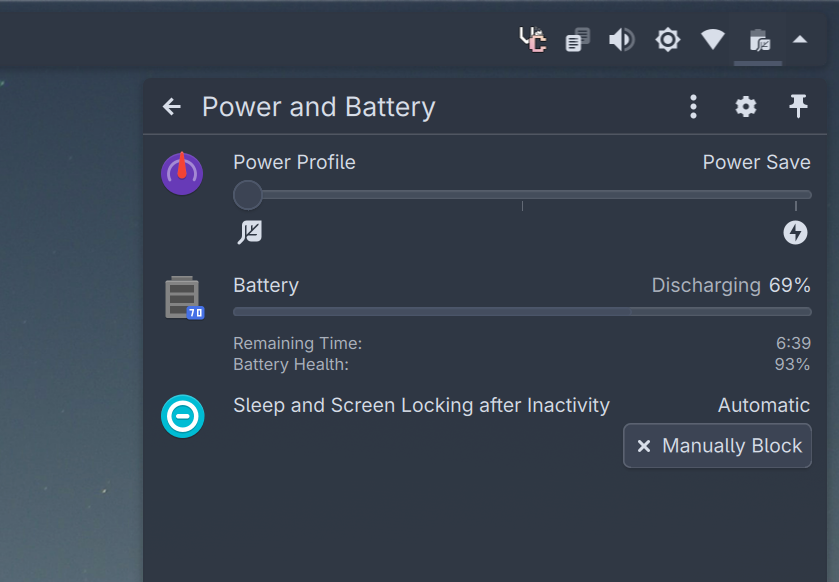Click the battery icon in the panel
Image resolution: width=839 pixels, height=582 pixels.
click(183, 298)
